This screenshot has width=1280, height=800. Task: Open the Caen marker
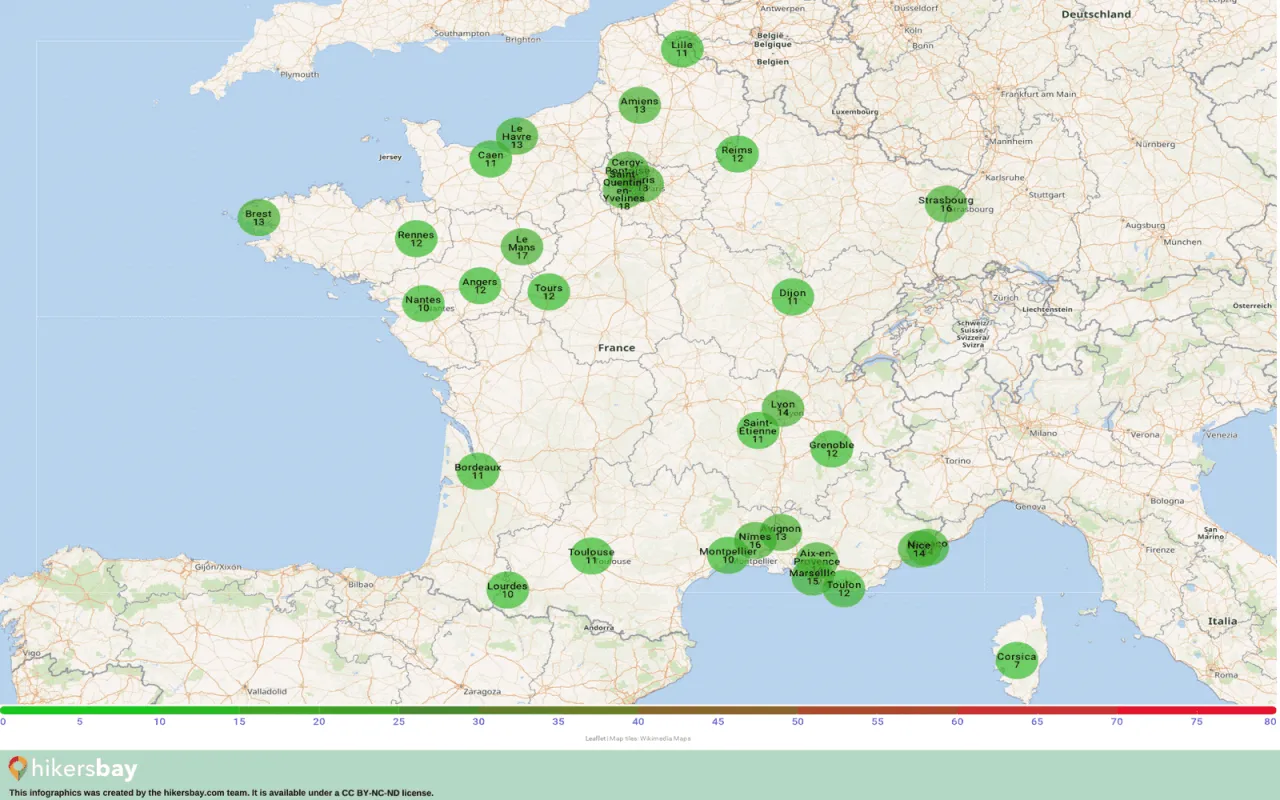tap(490, 158)
